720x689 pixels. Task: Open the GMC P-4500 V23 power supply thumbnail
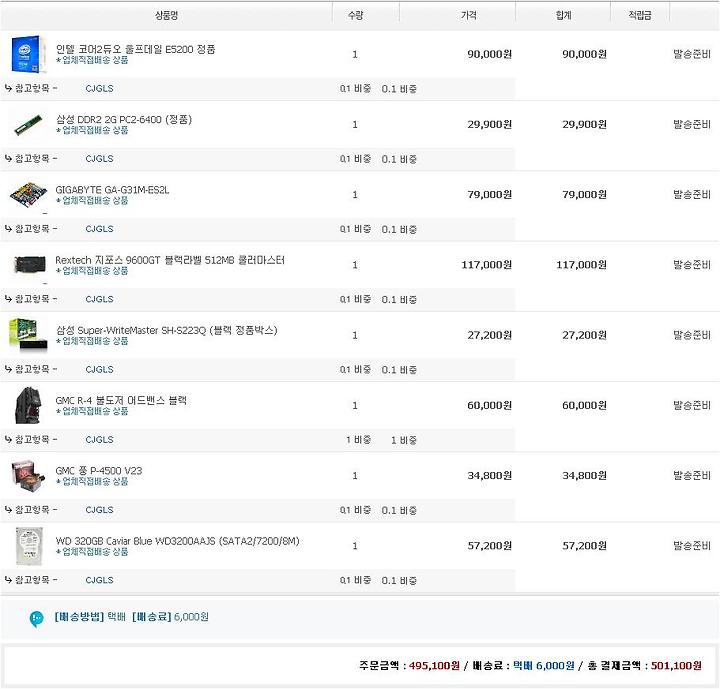coord(28,475)
